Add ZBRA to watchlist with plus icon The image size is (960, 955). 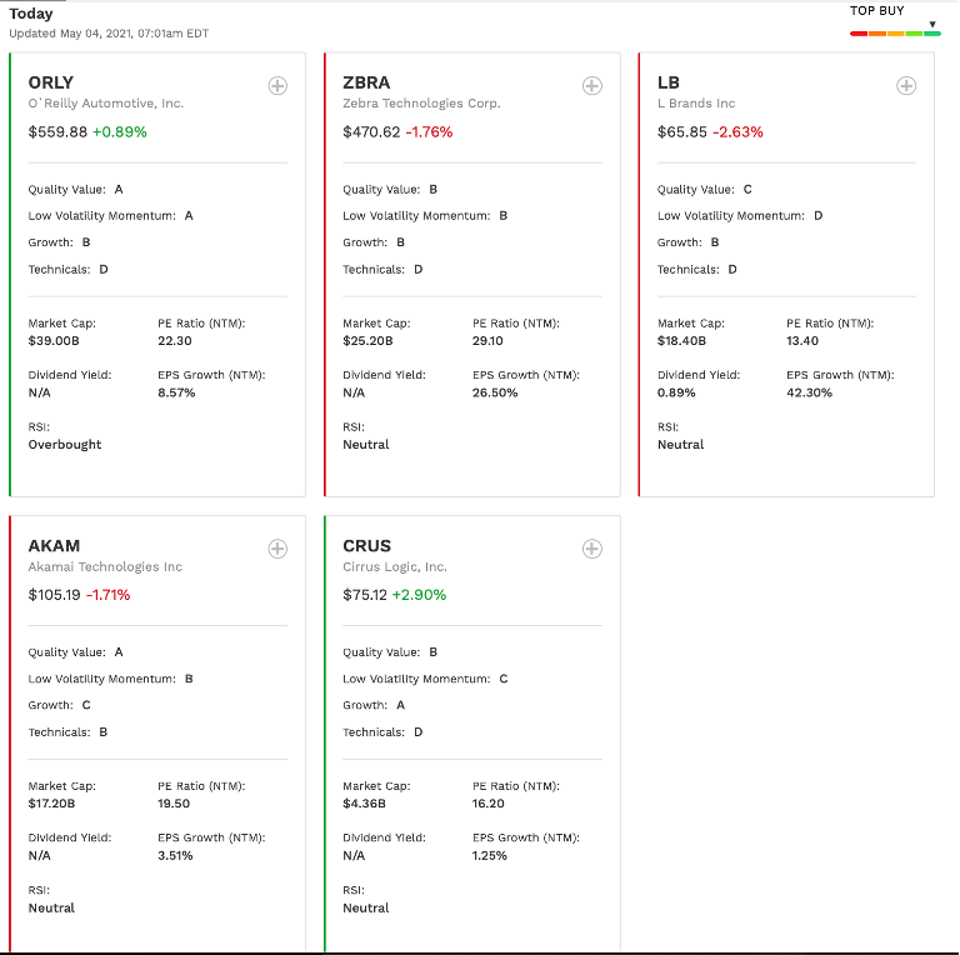coord(592,86)
